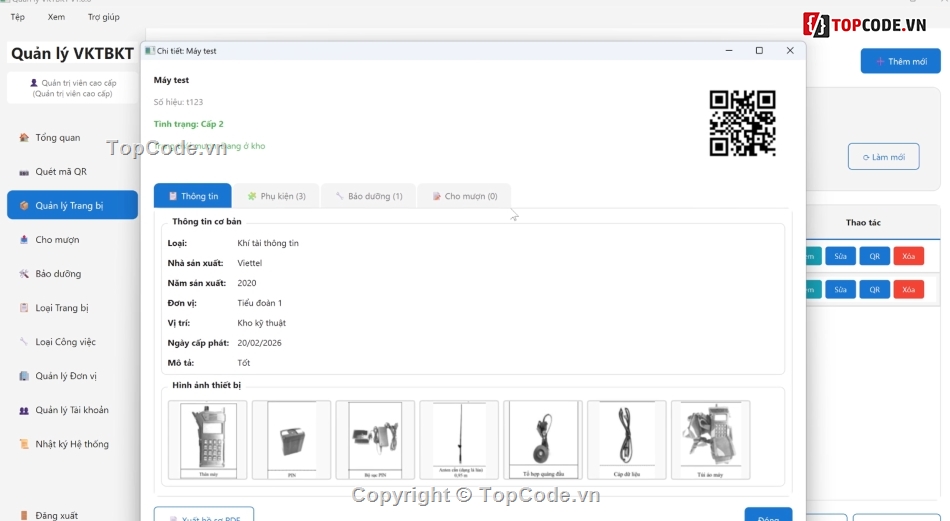This screenshot has height=521, width=950.
Task: Click the Xuất hồ sơ PDF button
Action: tap(204, 515)
